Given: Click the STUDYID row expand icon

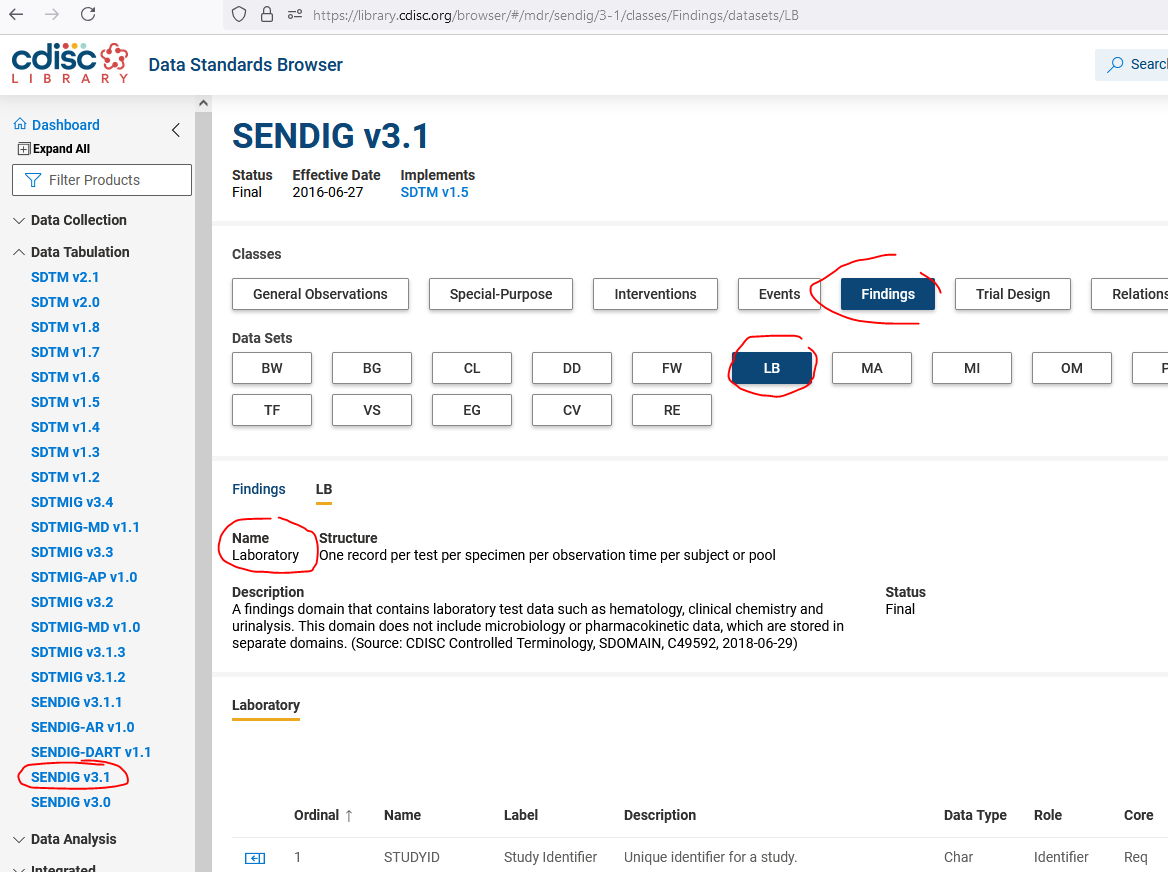Looking at the screenshot, I should [x=255, y=858].
